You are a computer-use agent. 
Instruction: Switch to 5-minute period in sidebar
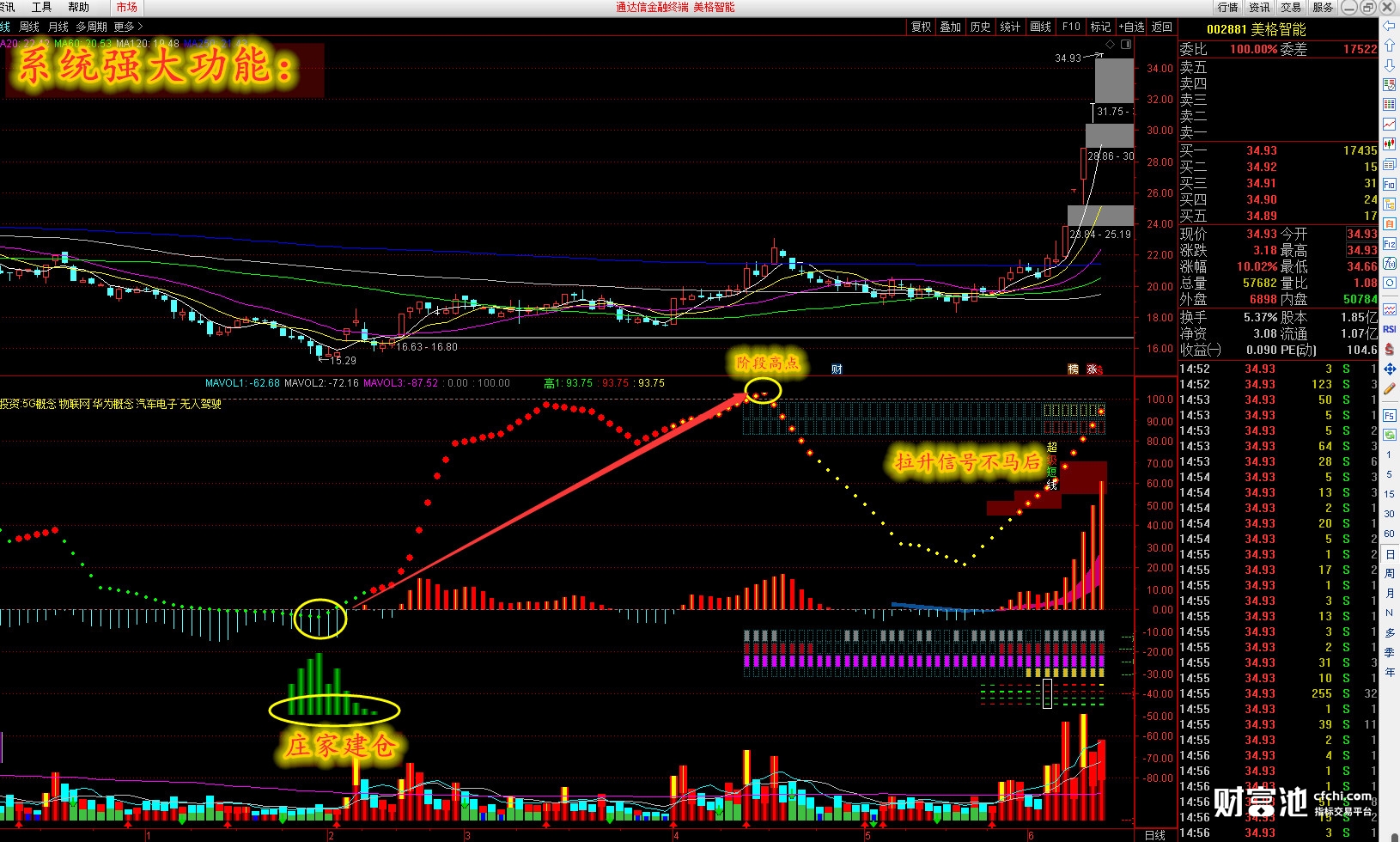coord(1389,474)
